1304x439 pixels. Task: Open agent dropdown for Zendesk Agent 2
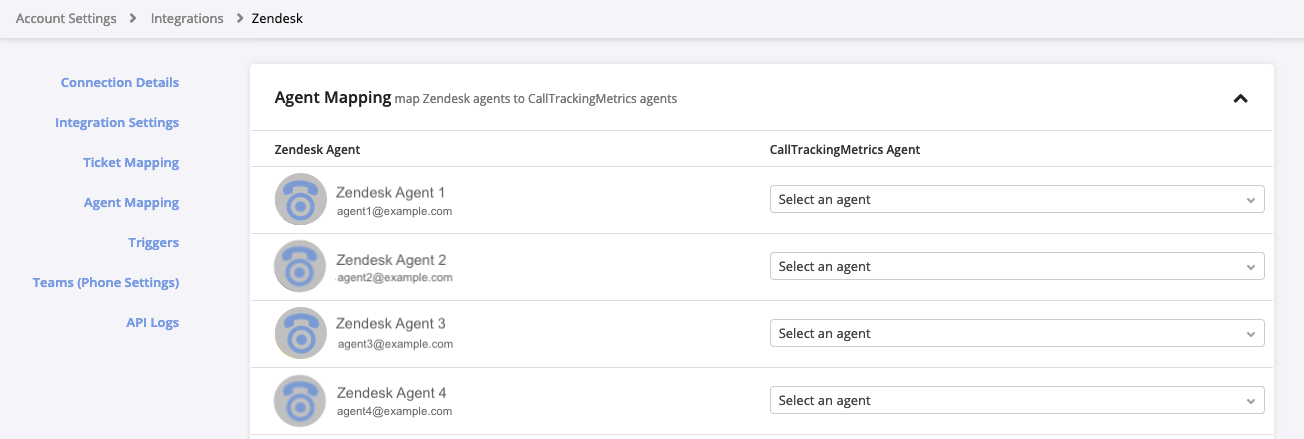(1017, 266)
